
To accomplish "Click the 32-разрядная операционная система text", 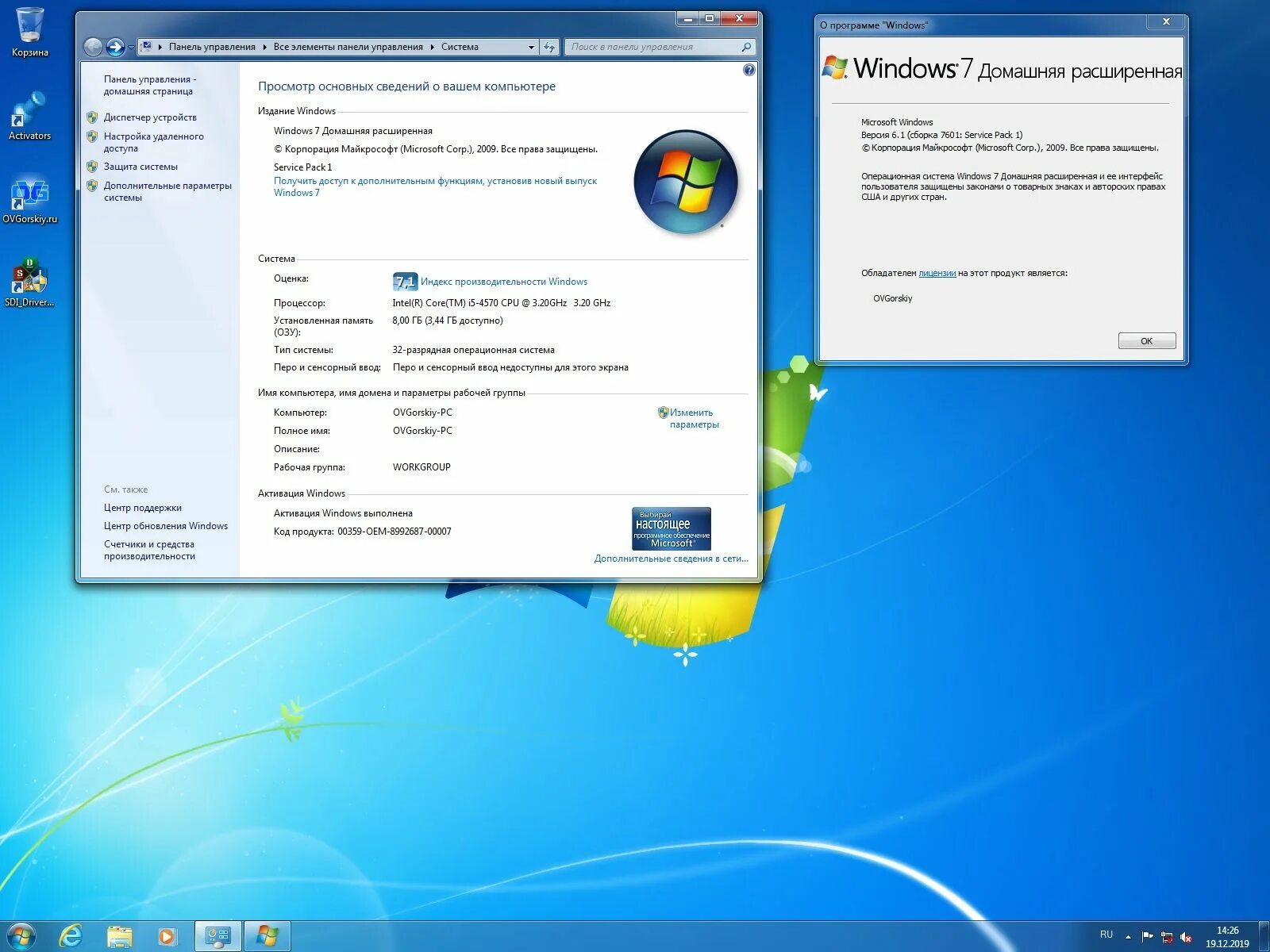I will tap(473, 350).
